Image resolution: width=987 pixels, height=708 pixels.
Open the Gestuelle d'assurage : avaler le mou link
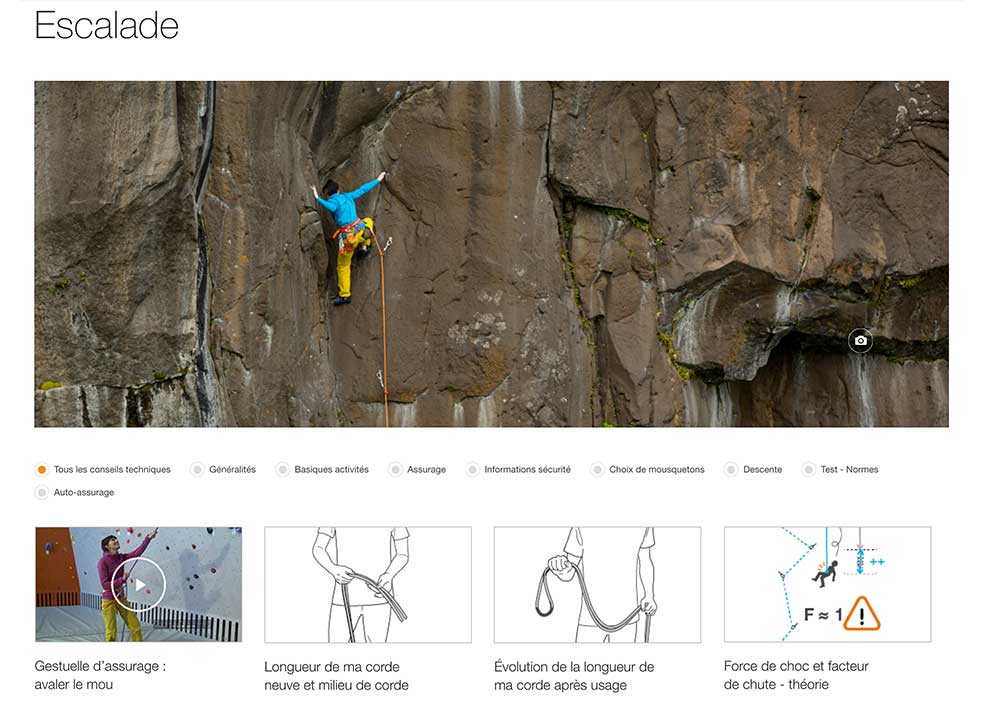coord(100,675)
